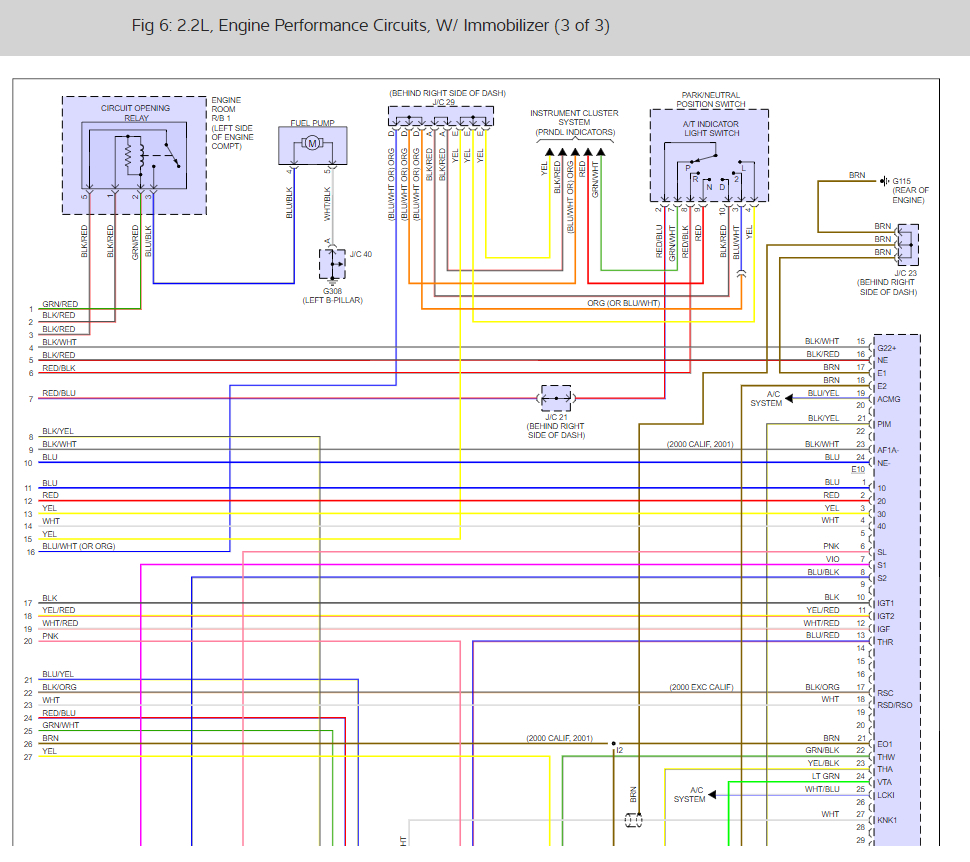Click the AF1A- terminal label
Screen dimensions: 970x862
tap(888, 450)
